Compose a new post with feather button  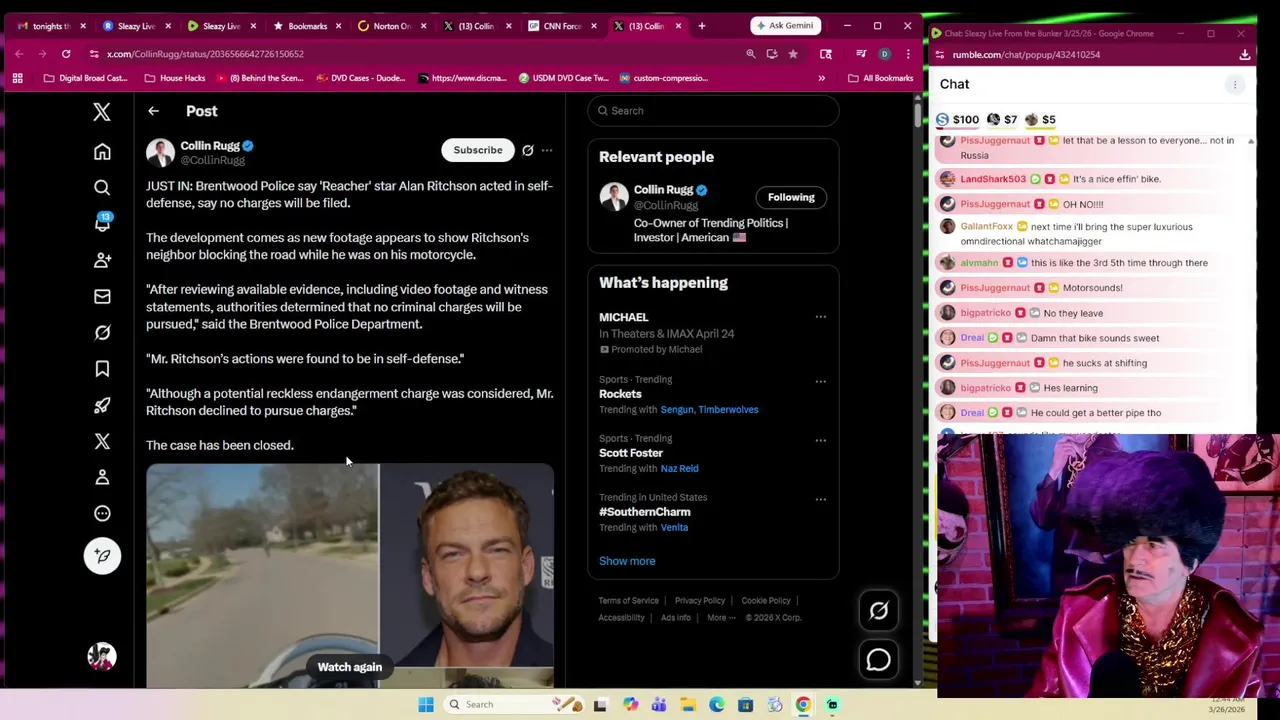coord(102,556)
